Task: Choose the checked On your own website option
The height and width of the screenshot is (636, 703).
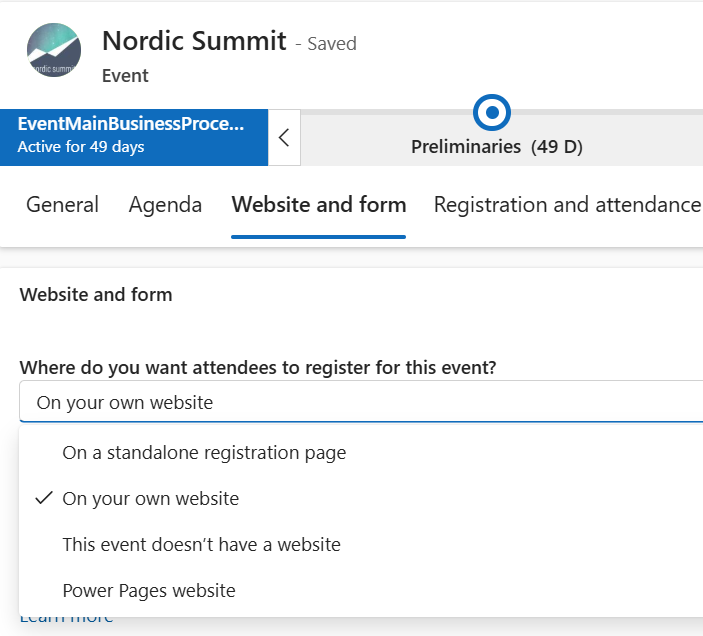Action: point(361,498)
